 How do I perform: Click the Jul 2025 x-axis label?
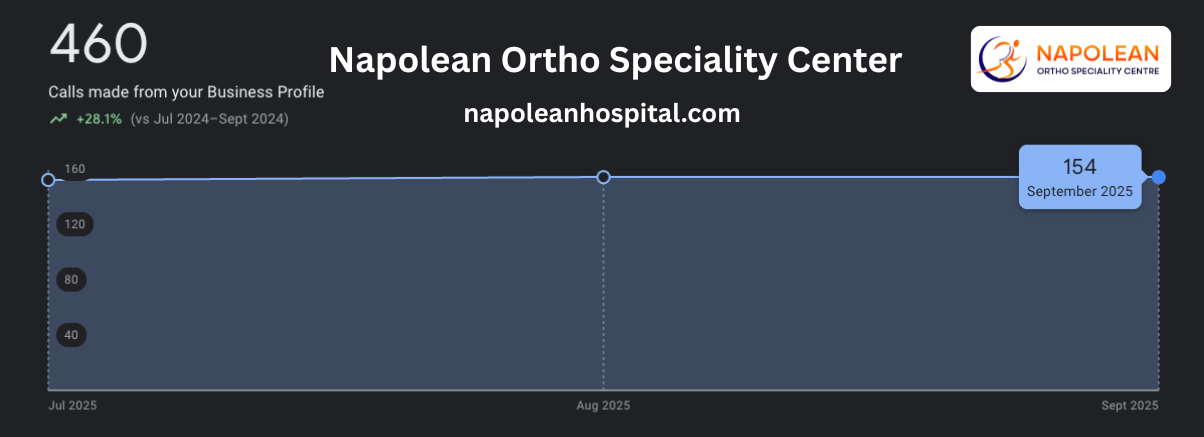(73, 406)
